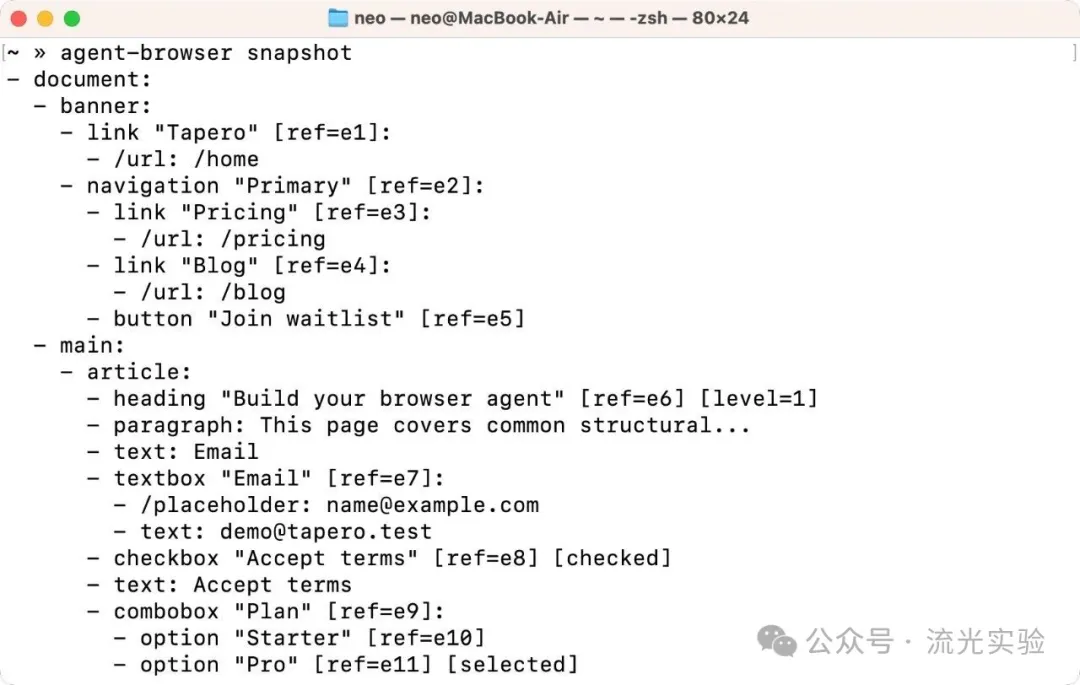Click the checkbox "Accept terms" ref=e8 line
This screenshot has width=1080, height=685.
(379, 558)
